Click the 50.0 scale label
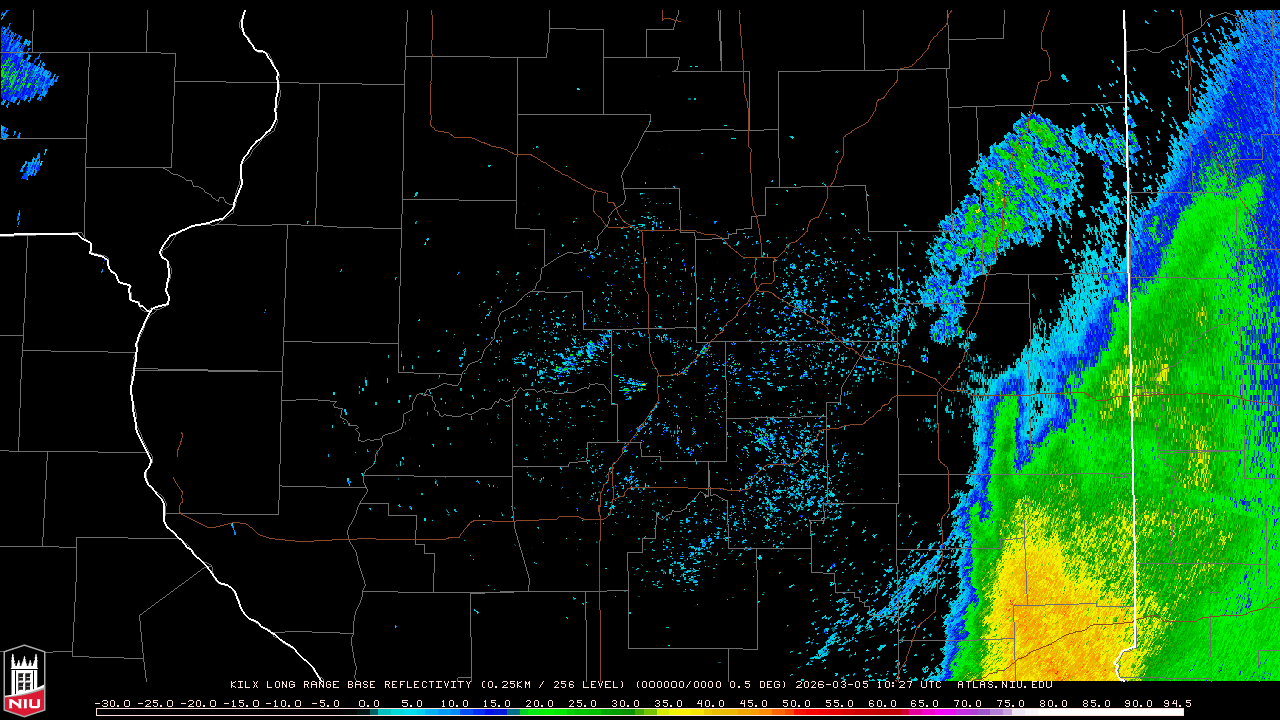Image resolution: width=1280 pixels, height=720 pixels. tap(797, 704)
